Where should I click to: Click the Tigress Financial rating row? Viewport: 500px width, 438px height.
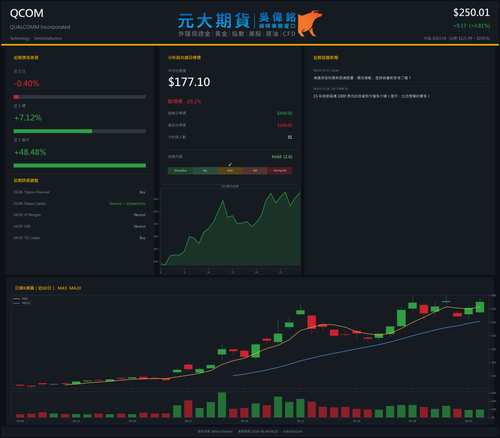click(80, 192)
